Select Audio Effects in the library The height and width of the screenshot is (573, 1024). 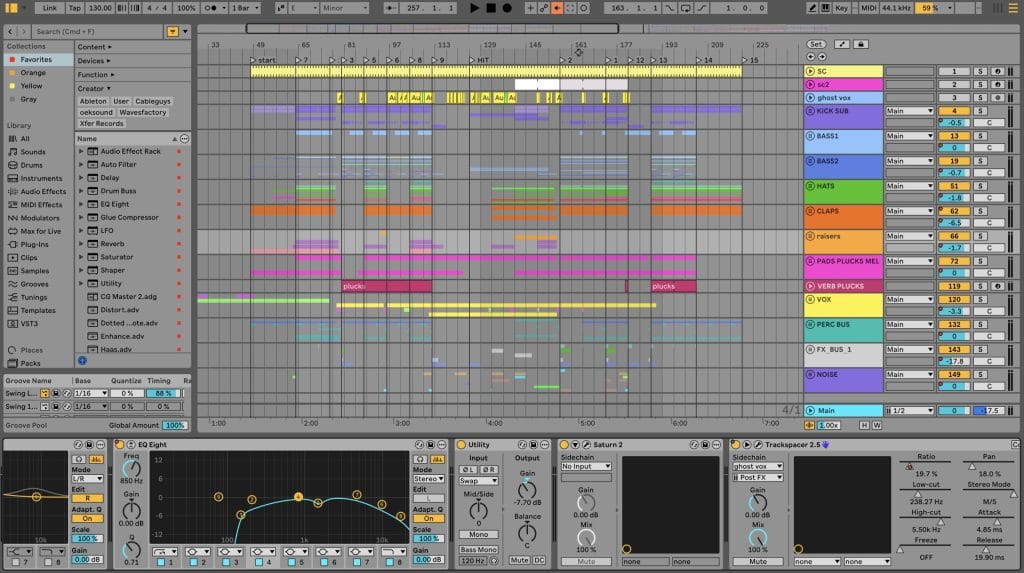[42, 191]
